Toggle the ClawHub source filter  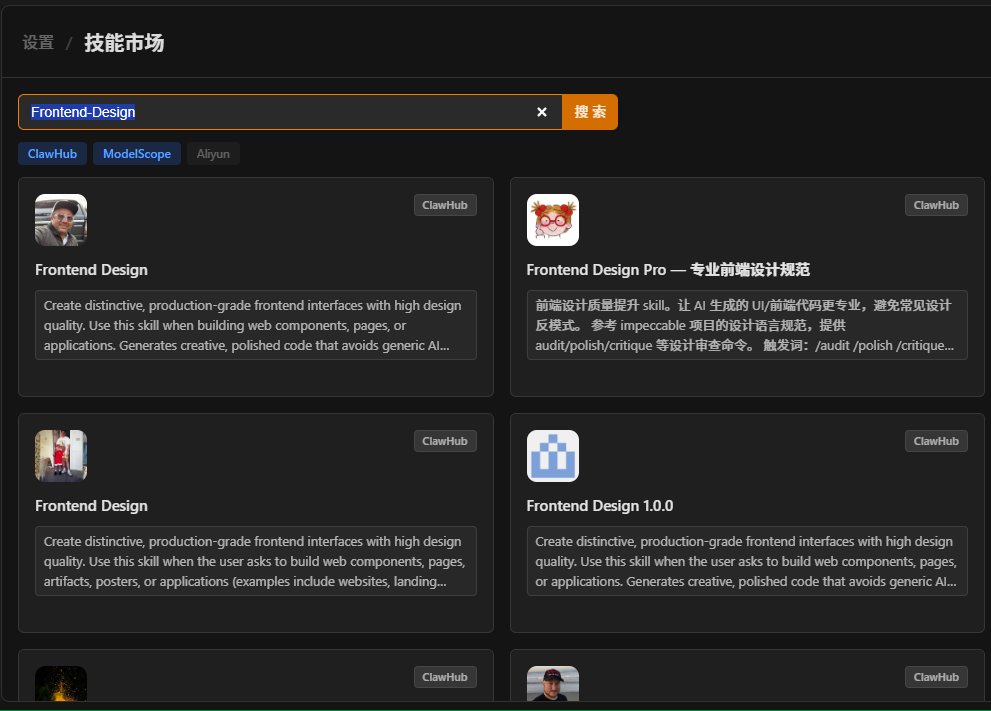pos(52,154)
